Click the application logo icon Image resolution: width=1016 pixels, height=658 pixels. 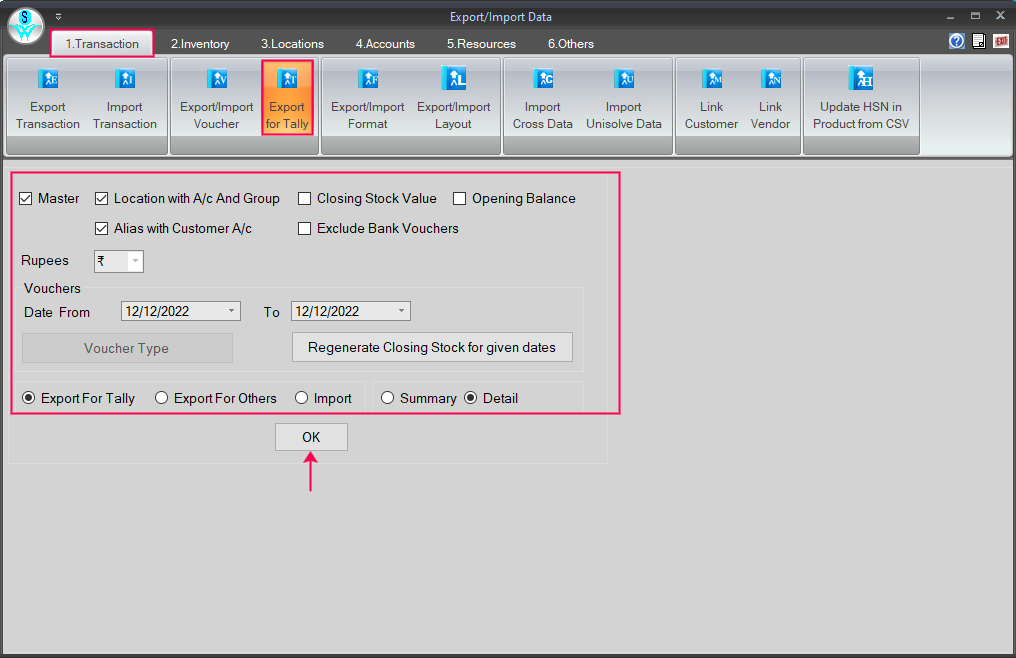(x=25, y=26)
